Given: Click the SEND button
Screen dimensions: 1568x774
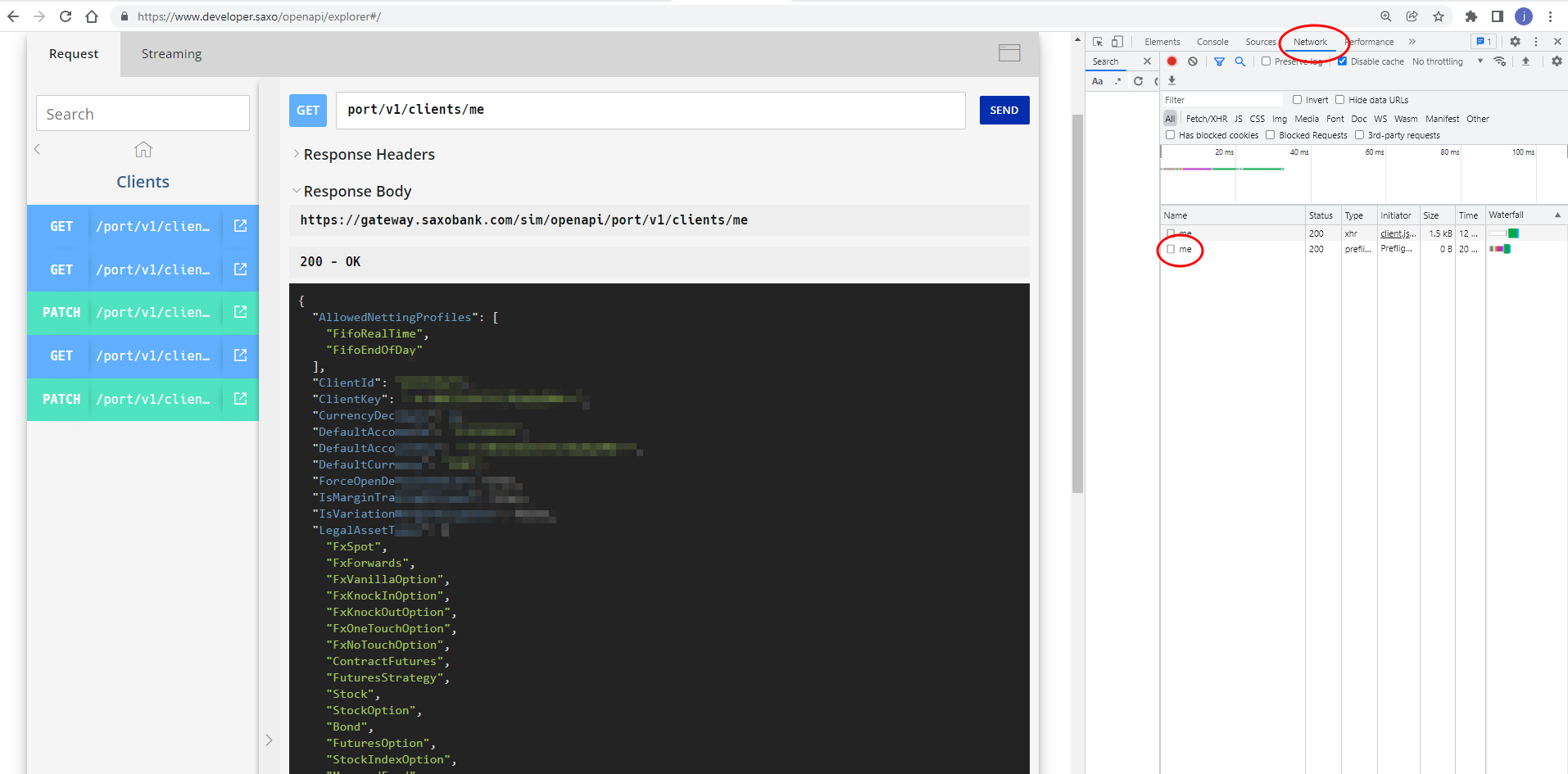Looking at the screenshot, I should (1004, 111).
